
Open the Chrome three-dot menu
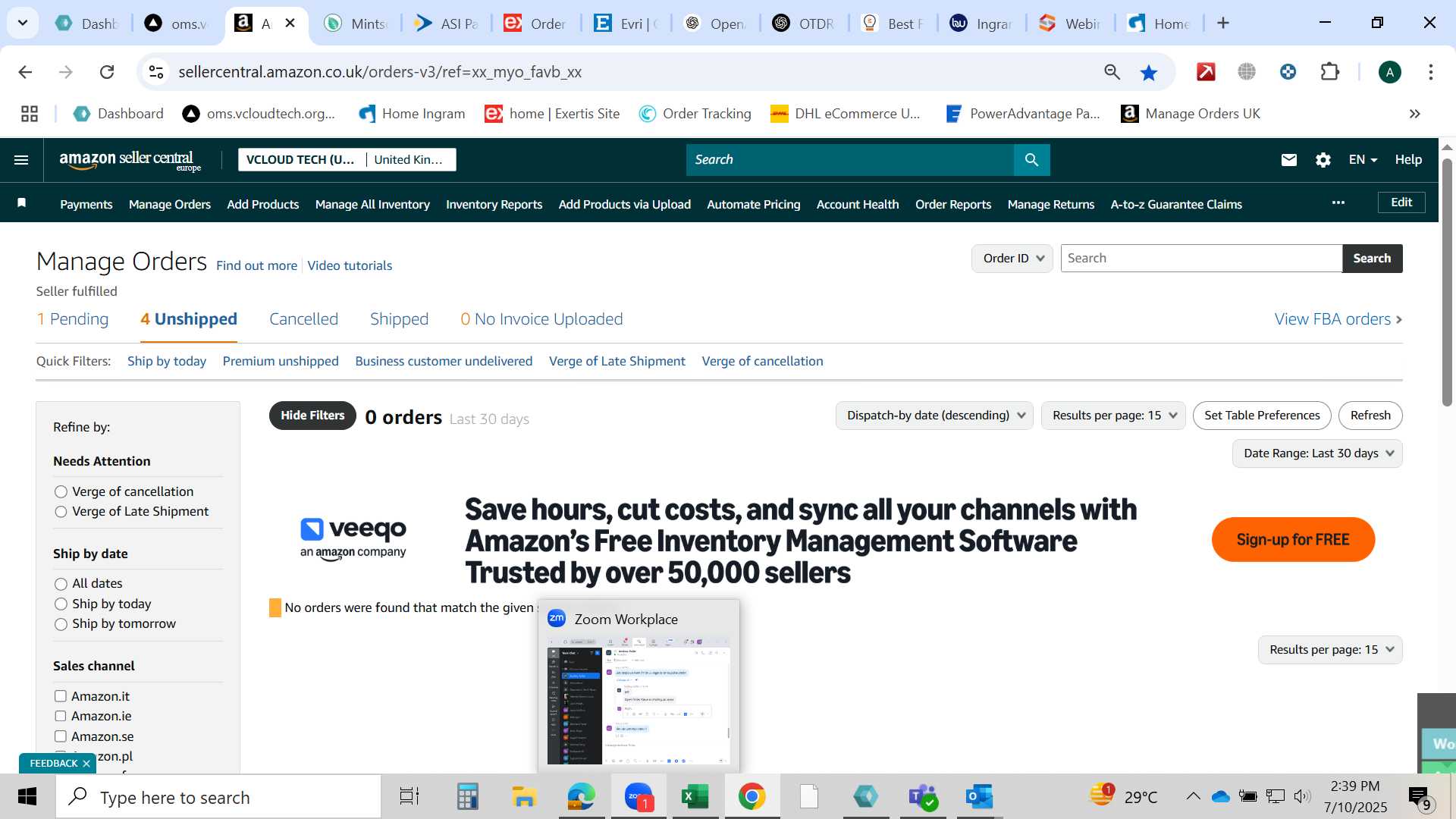(x=1431, y=72)
